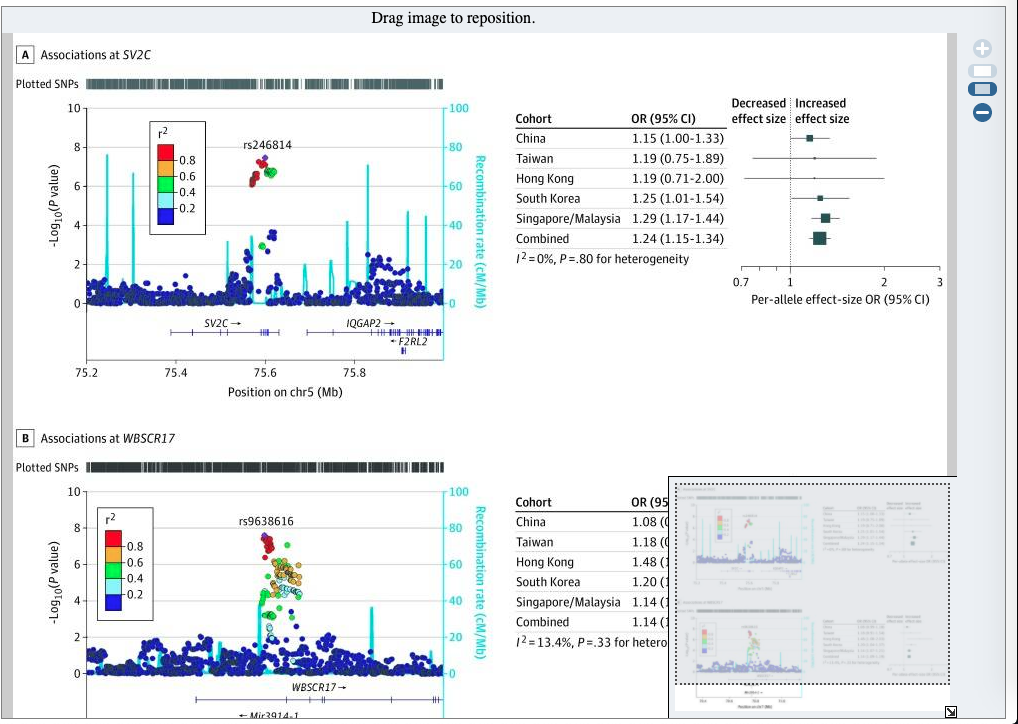The width and height of the screenshot is (1018, 724).
Task: Click the Plotted SNPs bar in panel A
Action: [x=264, y=84]
